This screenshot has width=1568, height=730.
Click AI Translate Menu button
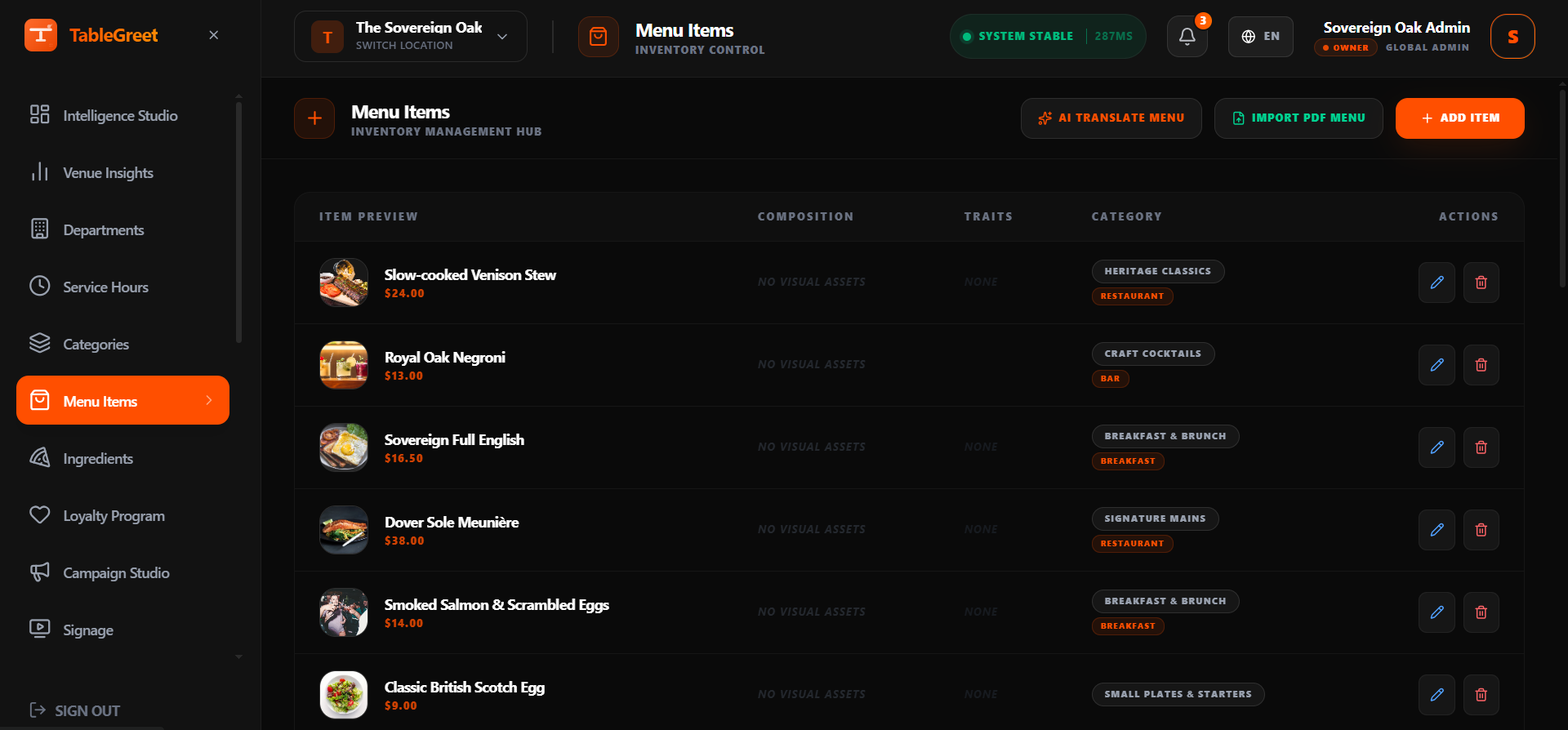pos(1111,118)
